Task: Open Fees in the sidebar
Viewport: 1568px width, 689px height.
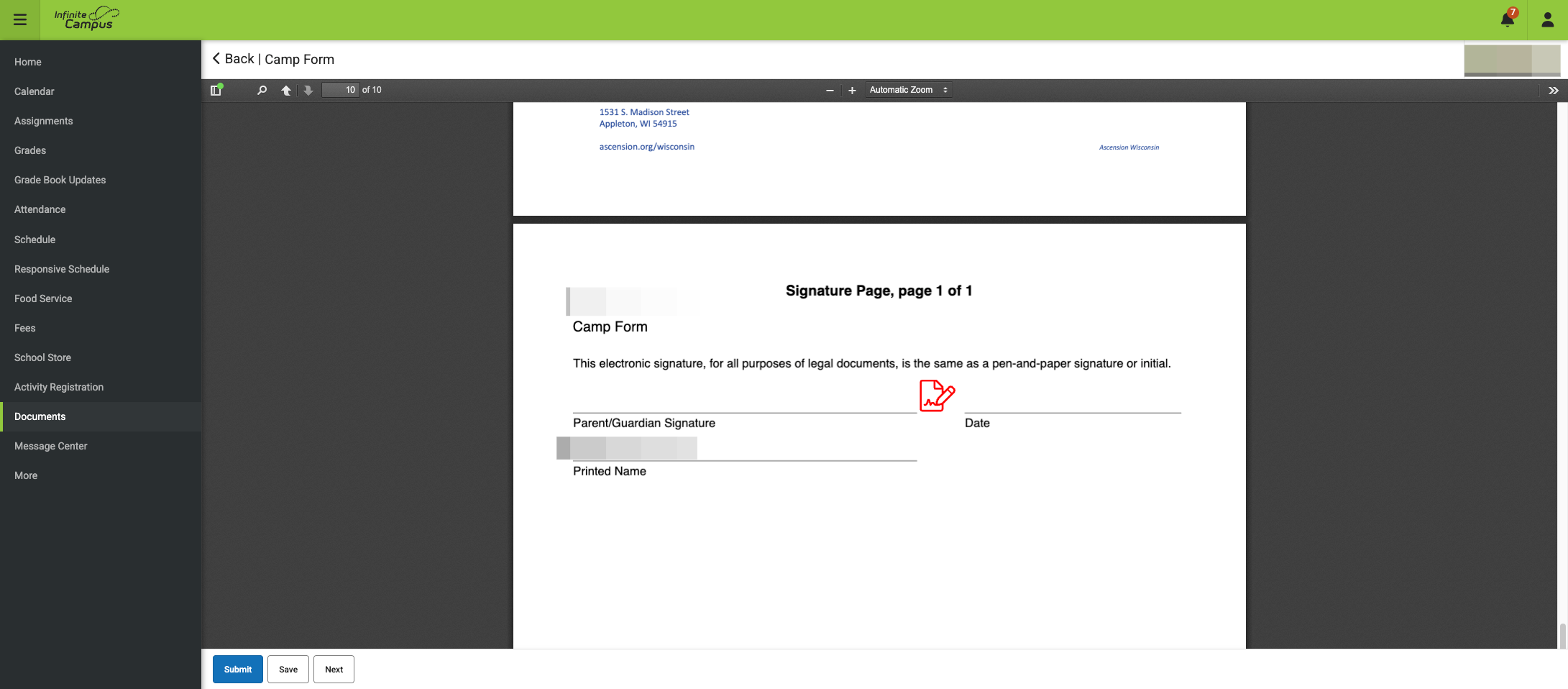Action: click(x=101, y=328)
